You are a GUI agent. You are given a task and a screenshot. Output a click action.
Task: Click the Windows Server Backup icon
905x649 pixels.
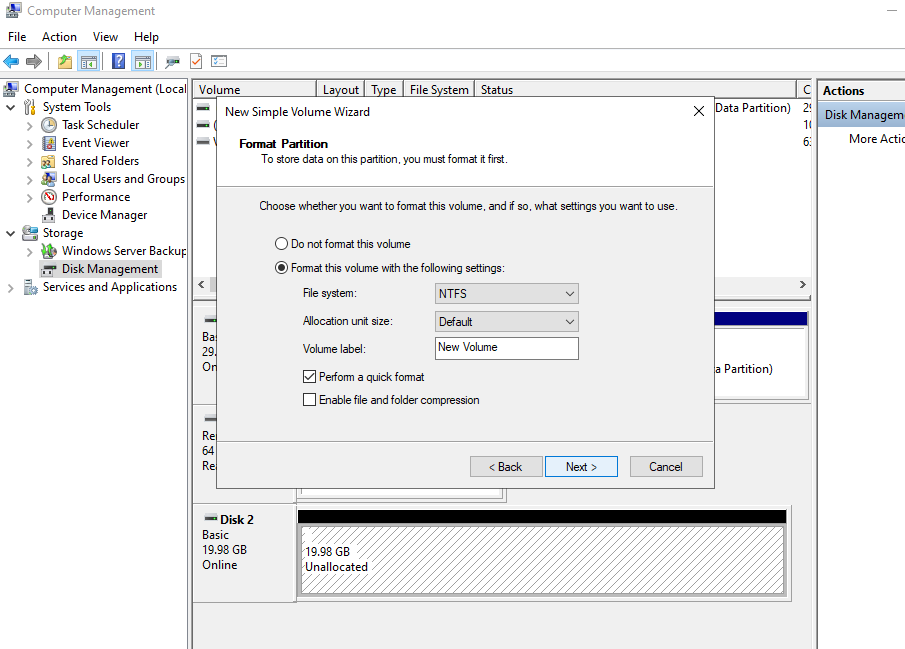tap(48, 251)
